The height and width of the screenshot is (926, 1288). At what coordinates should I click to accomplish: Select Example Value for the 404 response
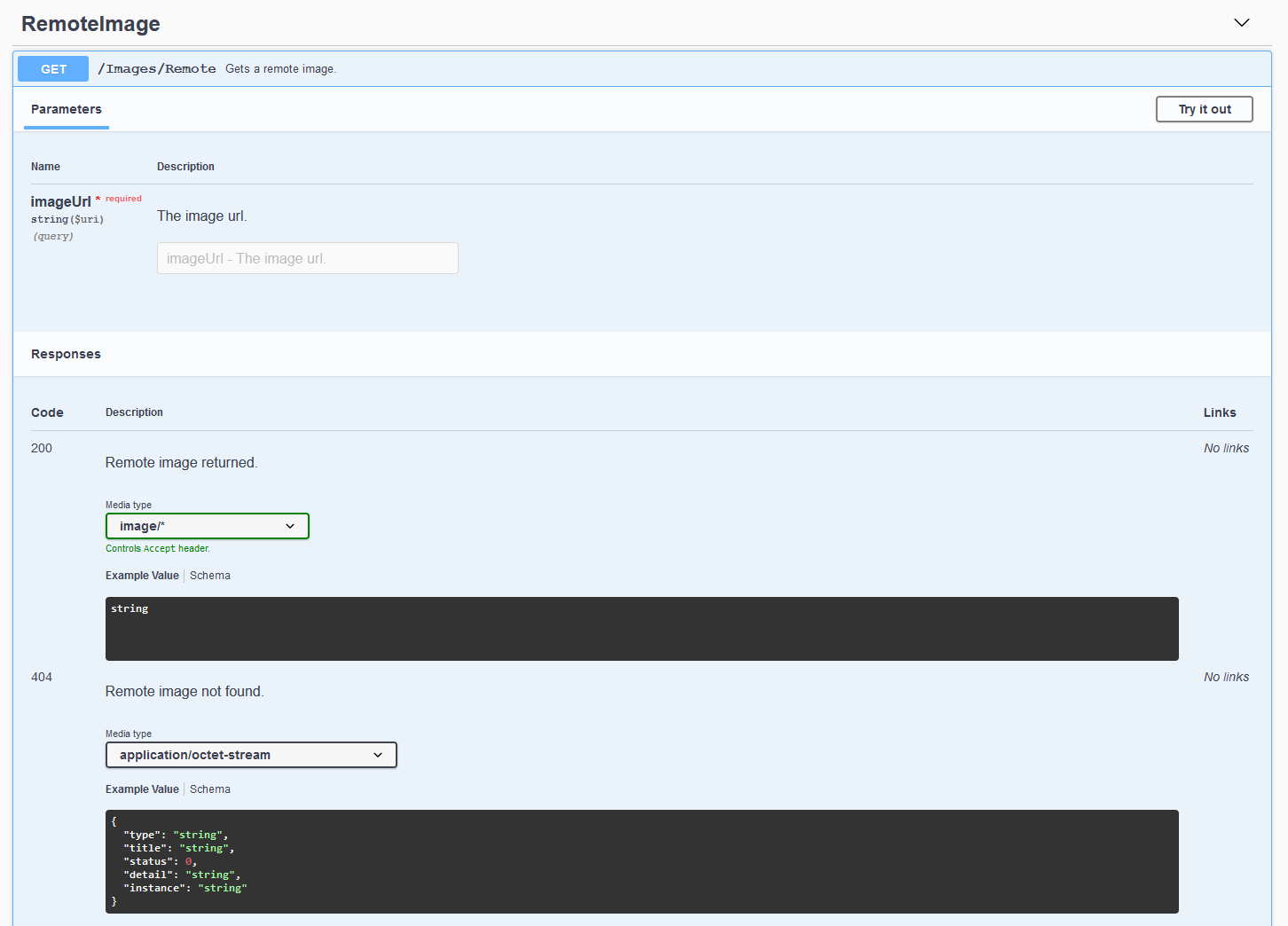(142, 789)
